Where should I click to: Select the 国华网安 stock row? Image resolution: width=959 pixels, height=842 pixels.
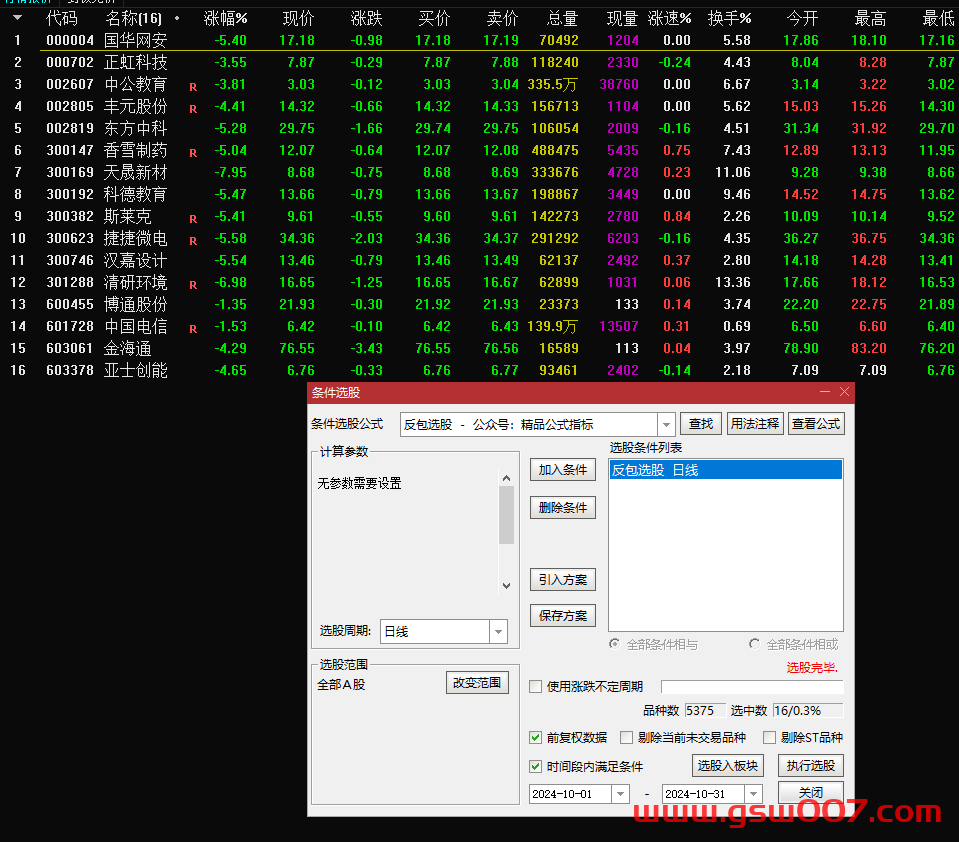tap(480, 40)
